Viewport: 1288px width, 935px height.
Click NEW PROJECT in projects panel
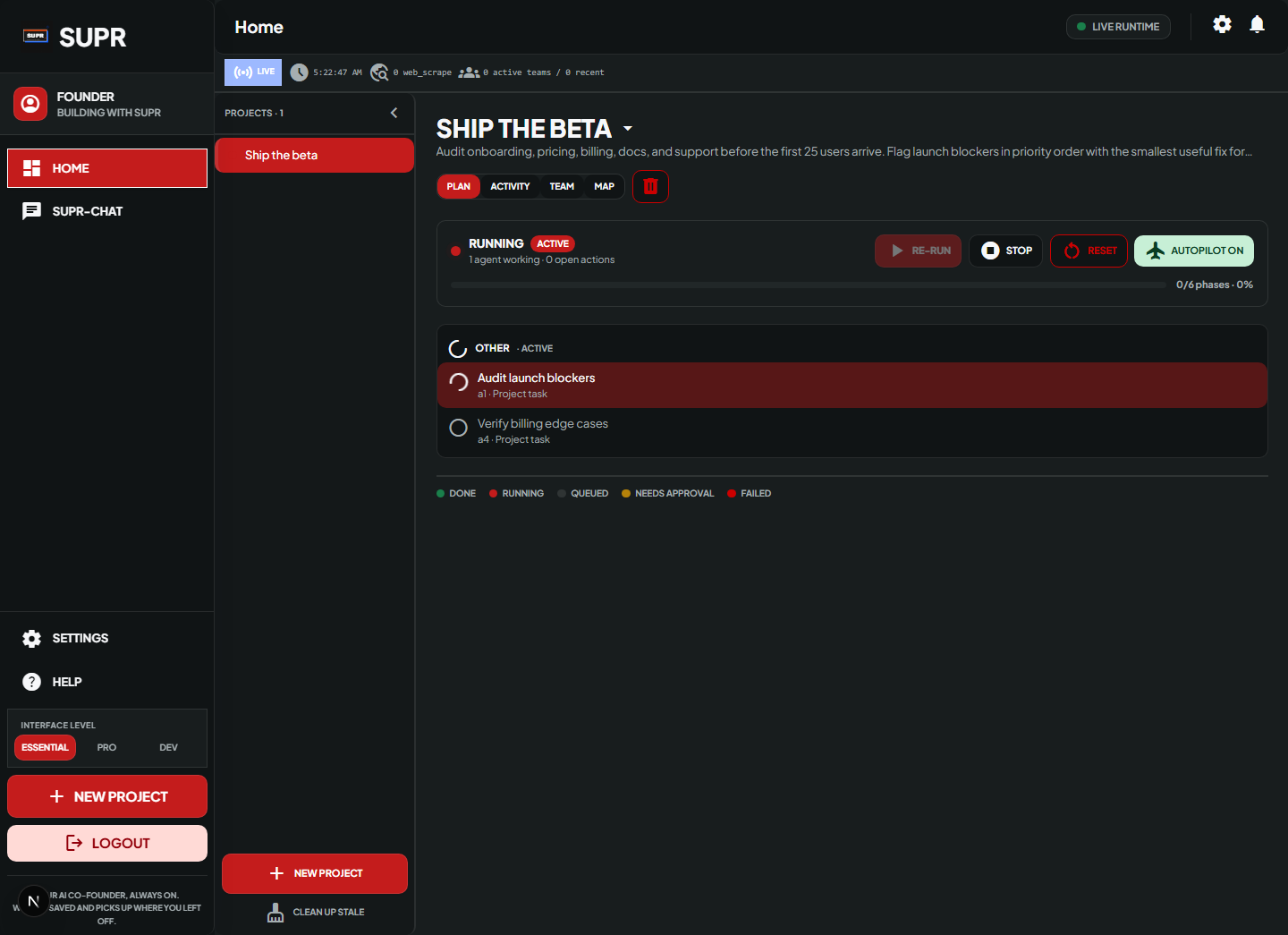315,873
